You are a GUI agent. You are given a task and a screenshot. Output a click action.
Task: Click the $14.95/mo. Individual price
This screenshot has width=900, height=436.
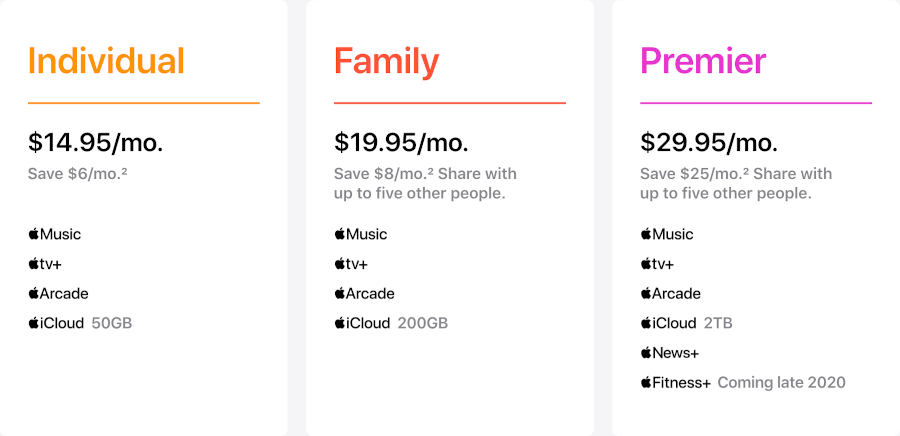(x=96, y=142)
